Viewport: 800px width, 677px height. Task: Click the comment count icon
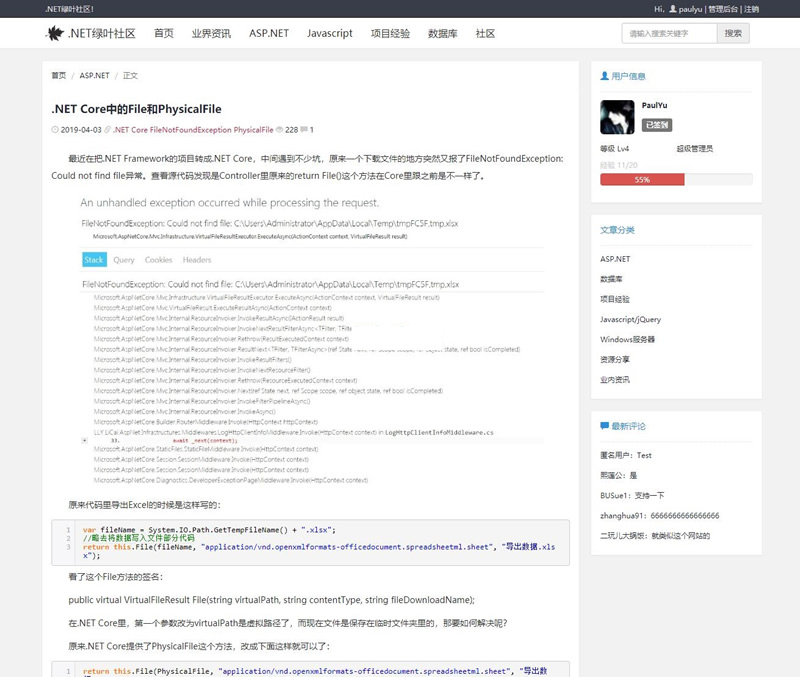coord(304,130)
